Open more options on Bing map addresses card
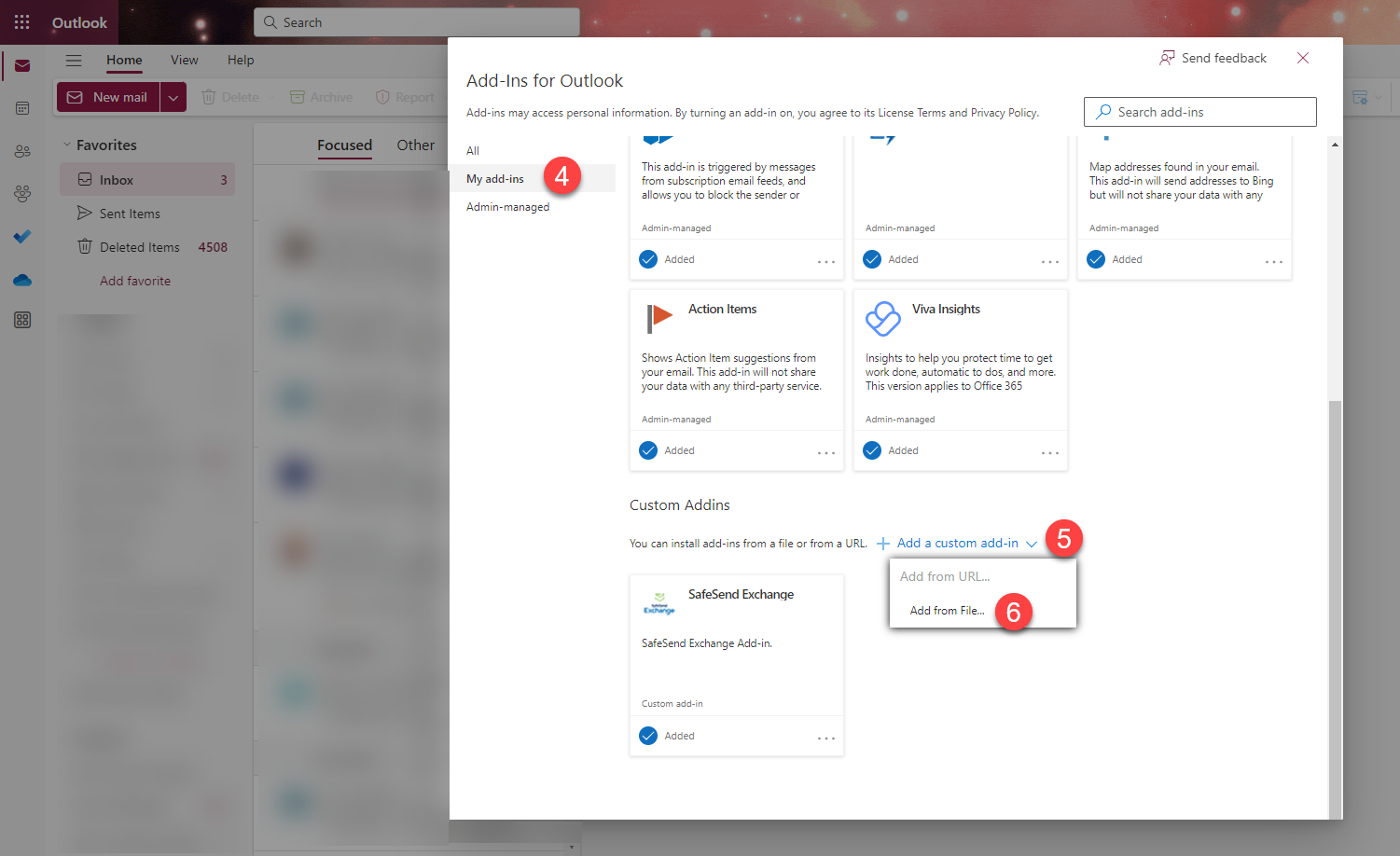 [1274, 261]
